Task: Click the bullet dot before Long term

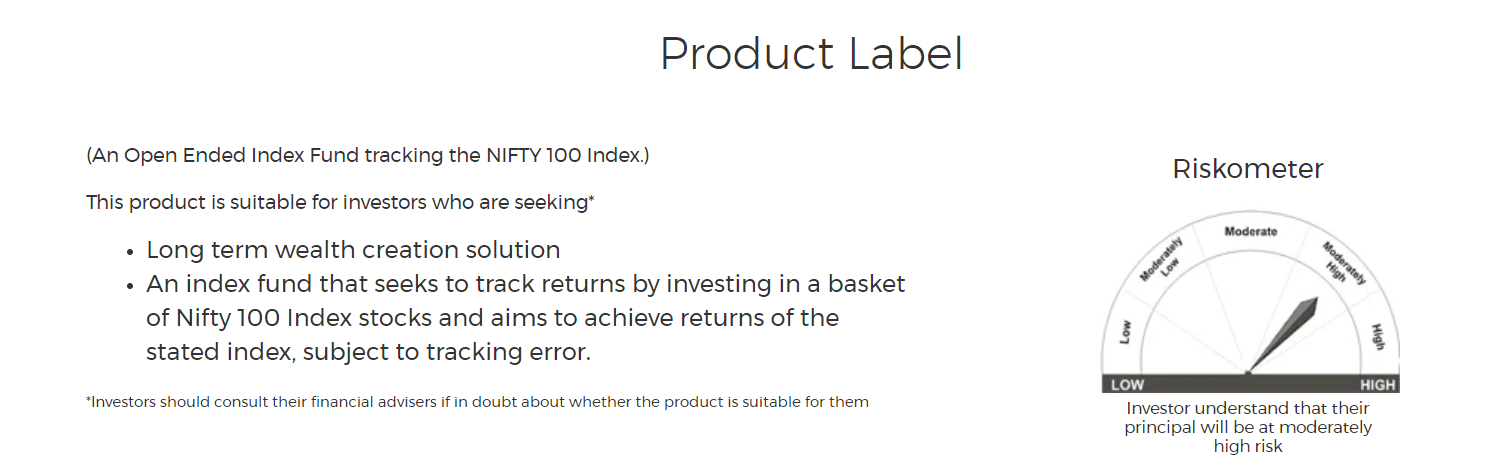Action: click(x=130, y=251)
